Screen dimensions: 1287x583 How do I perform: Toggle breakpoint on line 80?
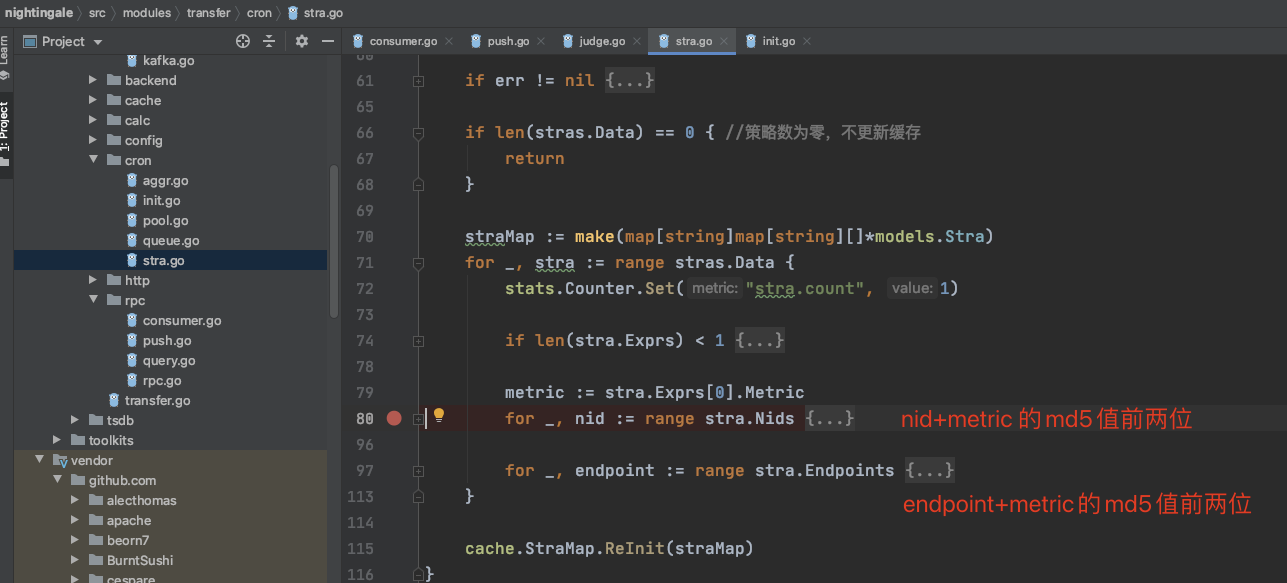pyautogui.click(x=394, y=418)
